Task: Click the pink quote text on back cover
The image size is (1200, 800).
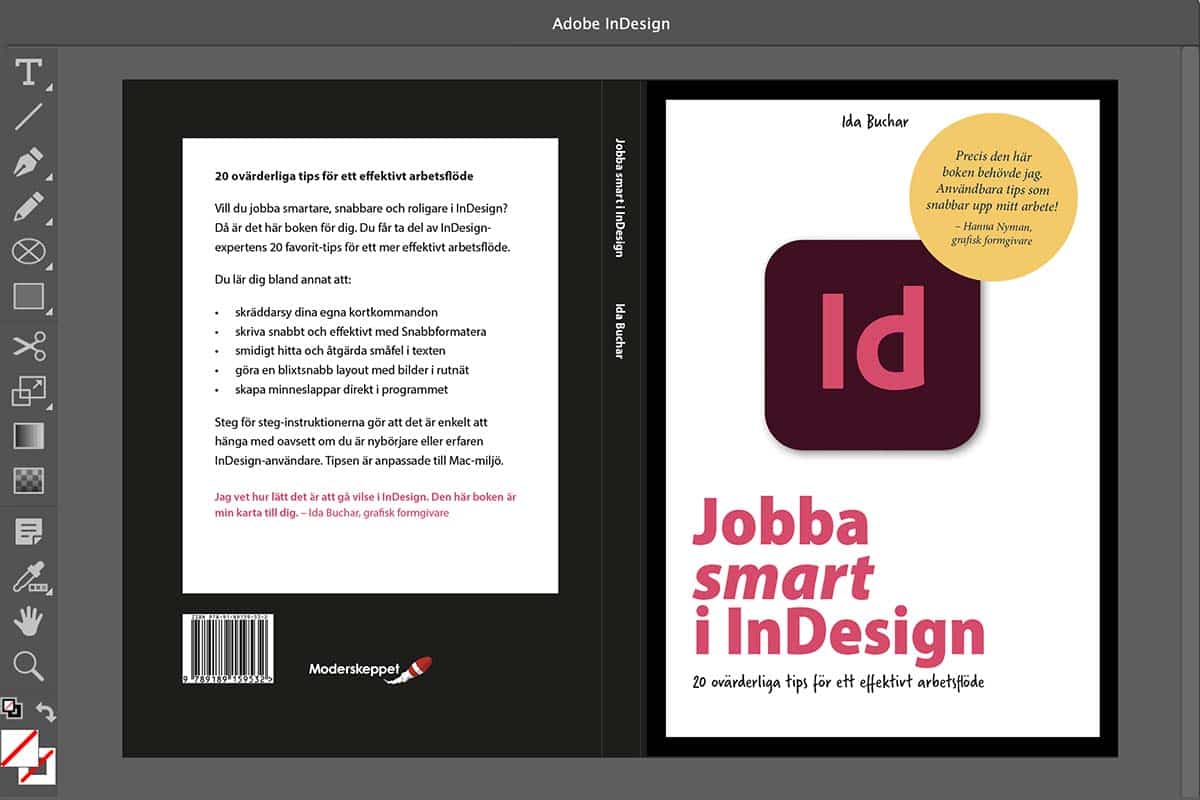Action: tap(365, 504)
